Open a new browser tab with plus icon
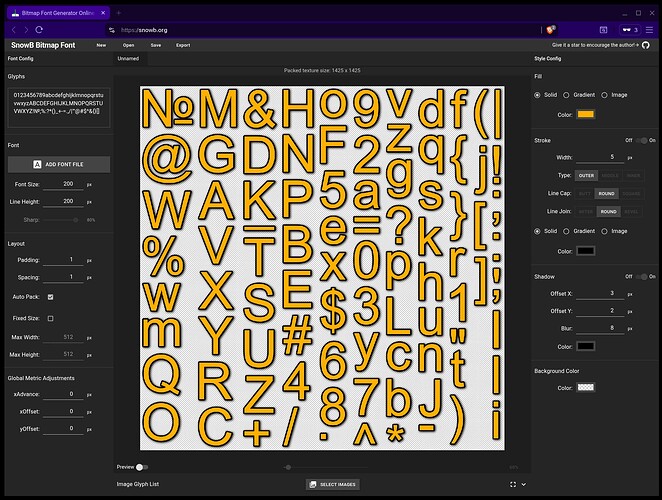The width and height of the screenshot is (662, 500). (x=119, y=13)
